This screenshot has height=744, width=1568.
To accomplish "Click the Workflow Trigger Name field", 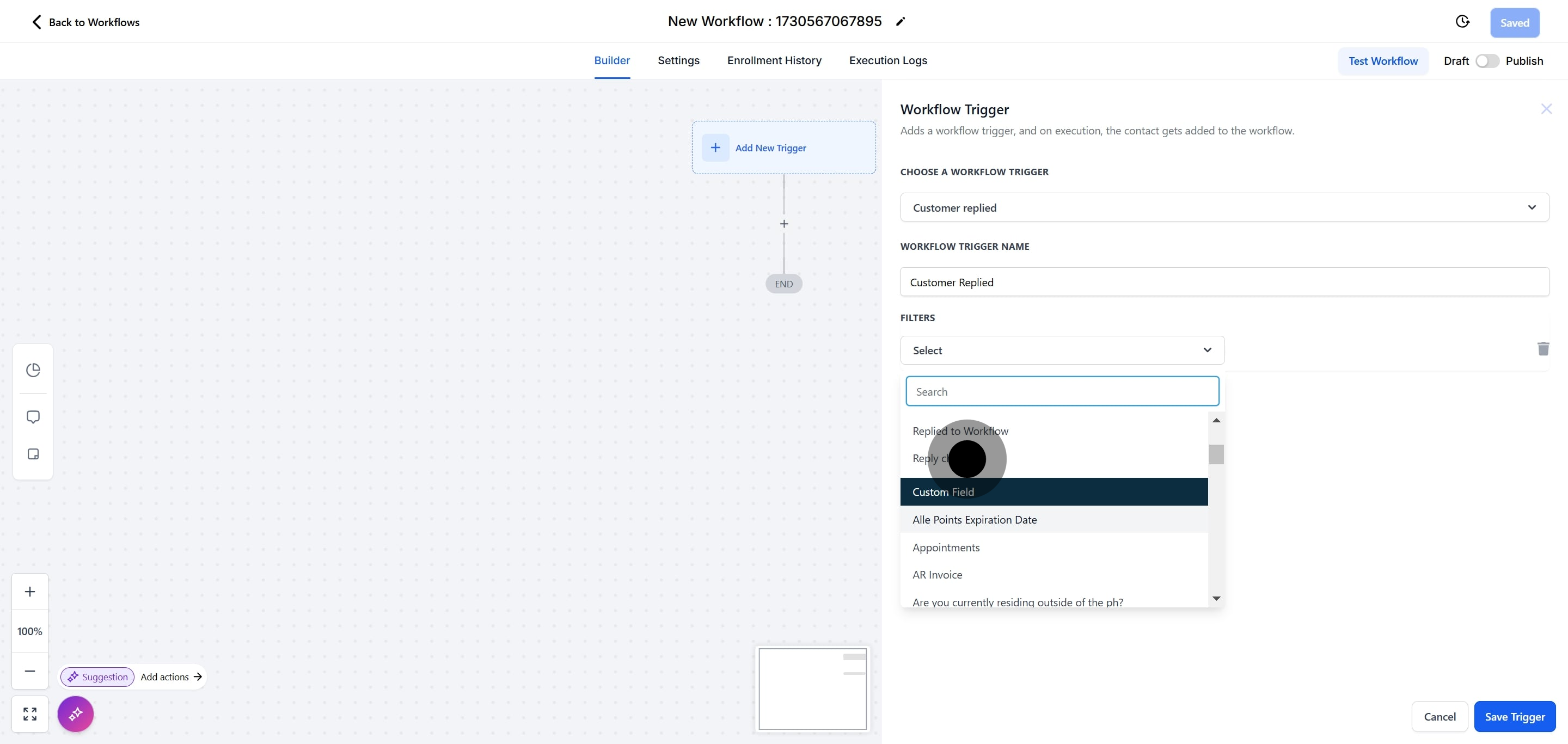I will (1224, 282).
